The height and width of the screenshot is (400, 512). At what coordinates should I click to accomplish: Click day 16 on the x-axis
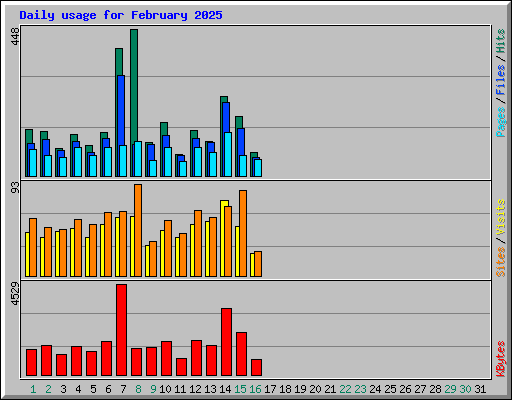click(255, 389)
